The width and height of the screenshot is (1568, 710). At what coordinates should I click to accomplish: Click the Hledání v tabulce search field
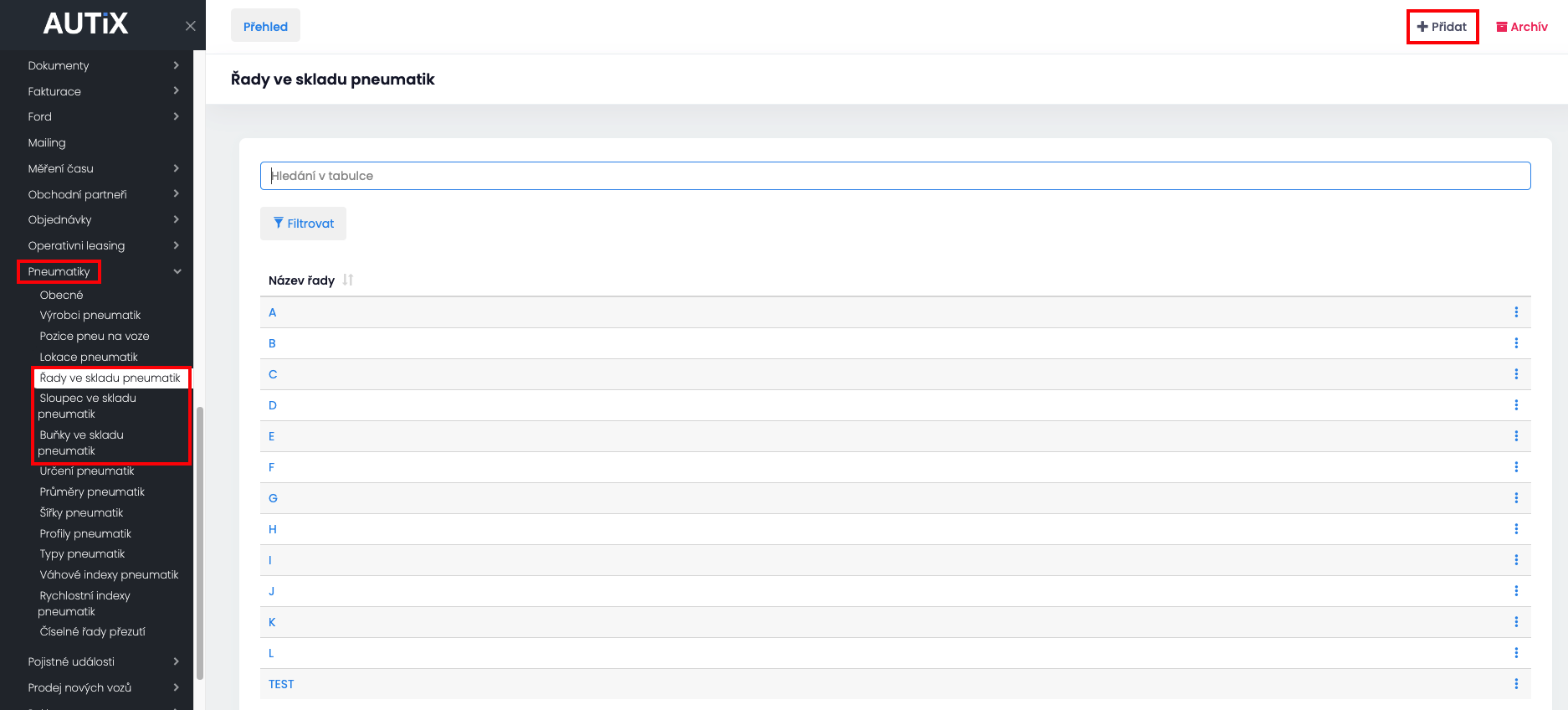click(895, 176)
